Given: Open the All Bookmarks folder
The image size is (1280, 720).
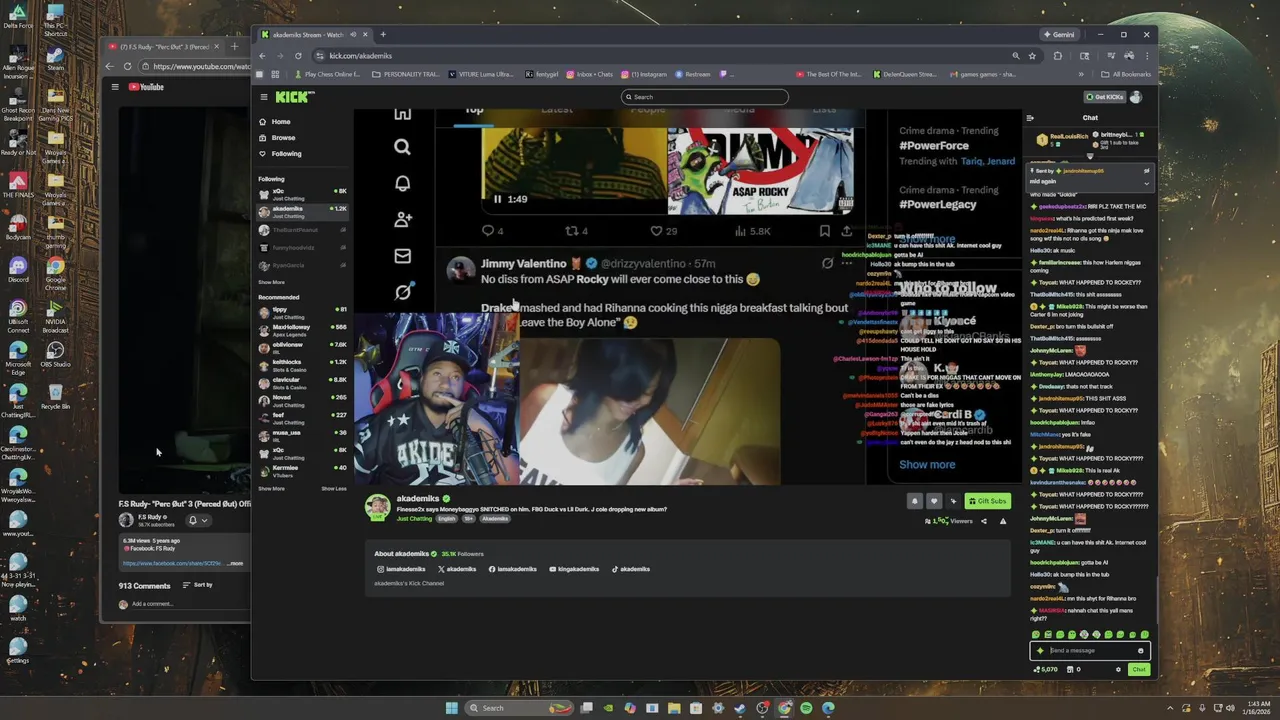Looking at the screenshot, I should click(x=1125, y=74).
